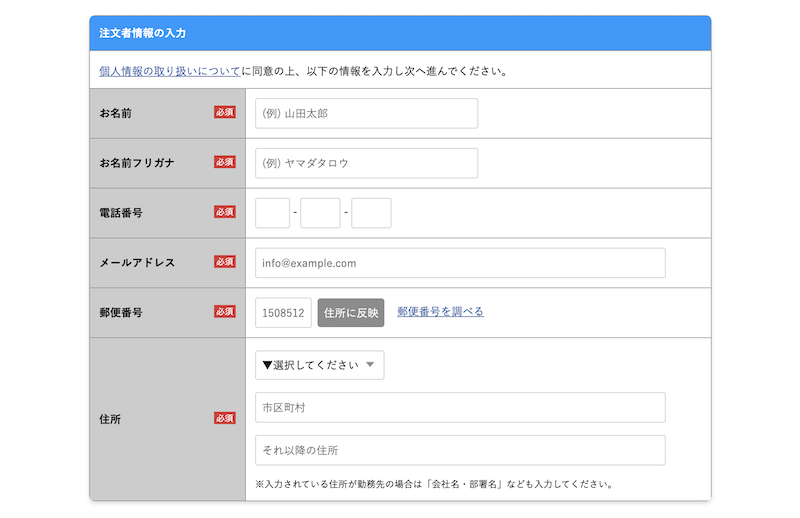Click the 郵便番号 input field
The image size is (800, 518).
(x=283, y=313)
